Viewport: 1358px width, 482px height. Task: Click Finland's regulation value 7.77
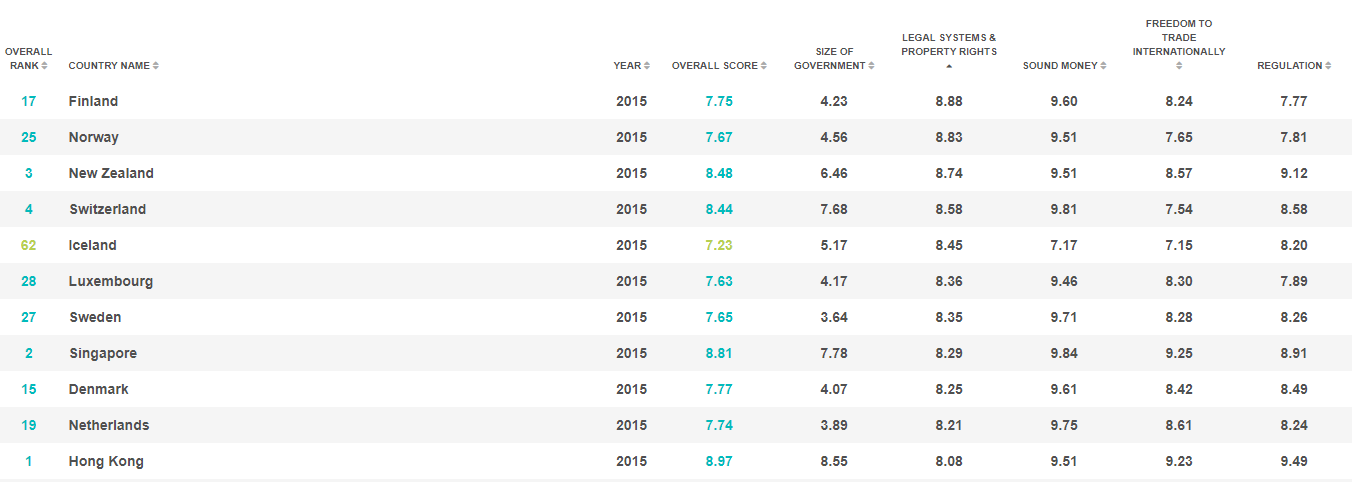coord(1294,101)
